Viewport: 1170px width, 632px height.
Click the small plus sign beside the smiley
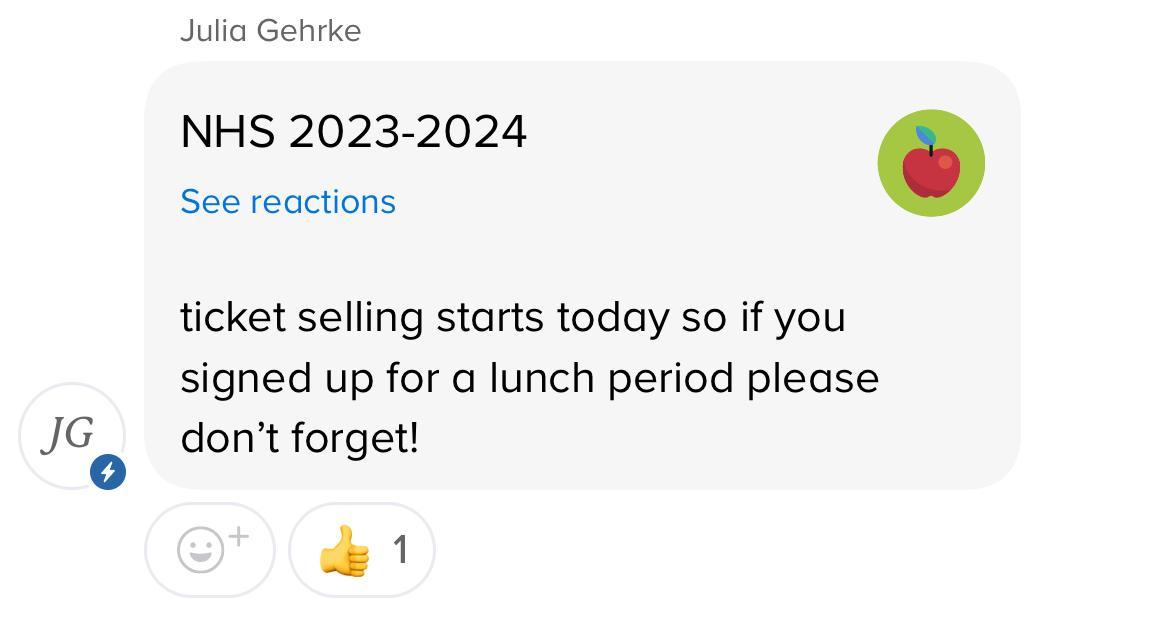tap(238, 538)
